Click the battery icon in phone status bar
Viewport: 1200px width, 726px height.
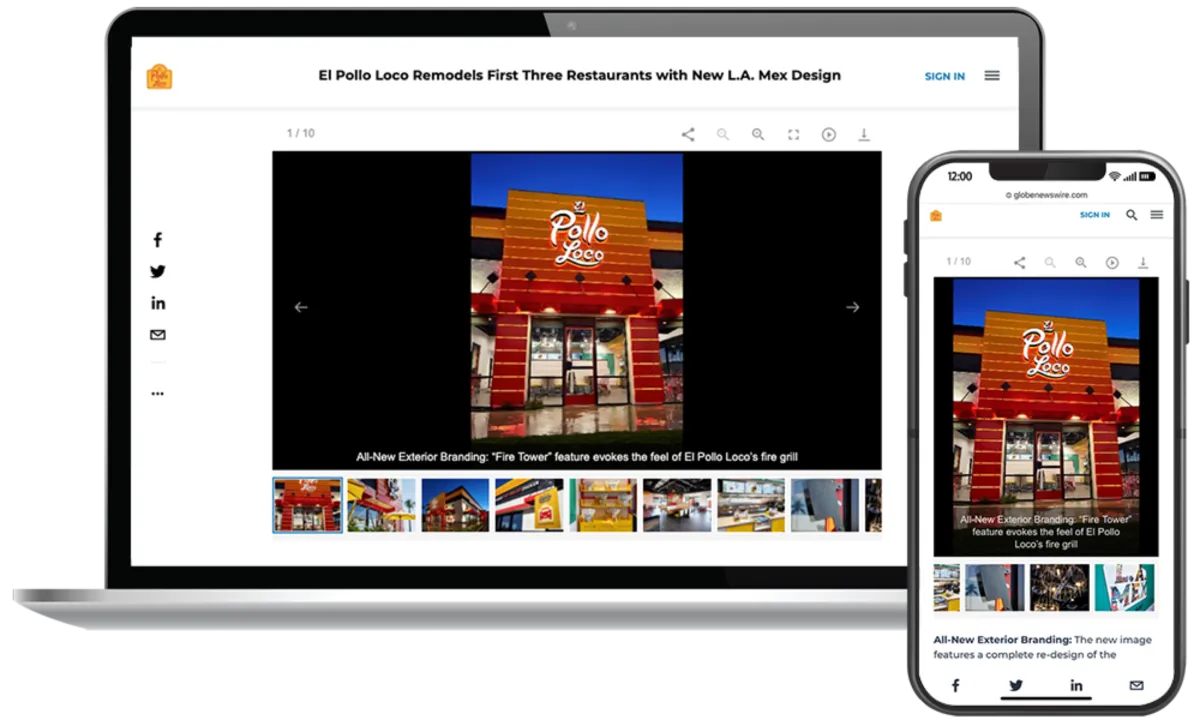pyautogui.click(x=1148, y=176)
